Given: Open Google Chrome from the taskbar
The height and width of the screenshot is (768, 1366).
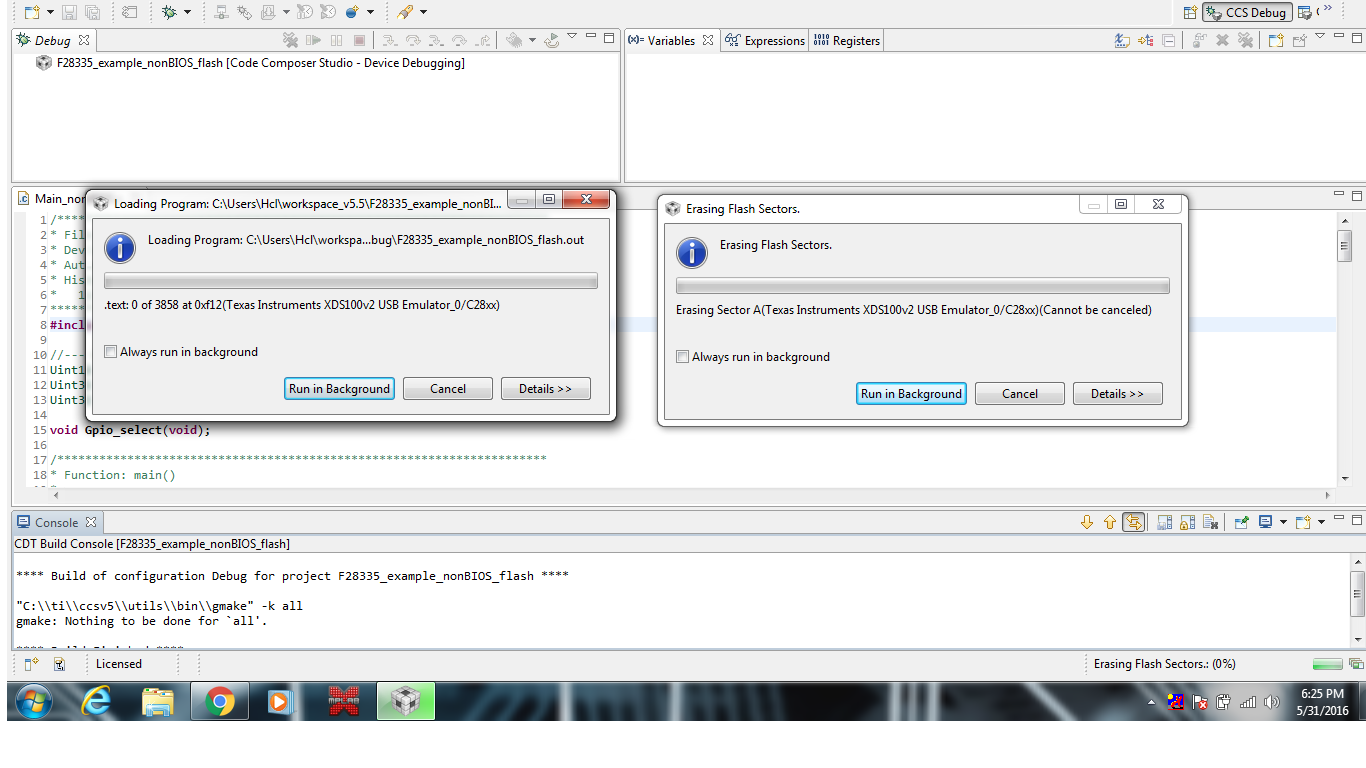Looking at the screenshot, I should (219, 702).
